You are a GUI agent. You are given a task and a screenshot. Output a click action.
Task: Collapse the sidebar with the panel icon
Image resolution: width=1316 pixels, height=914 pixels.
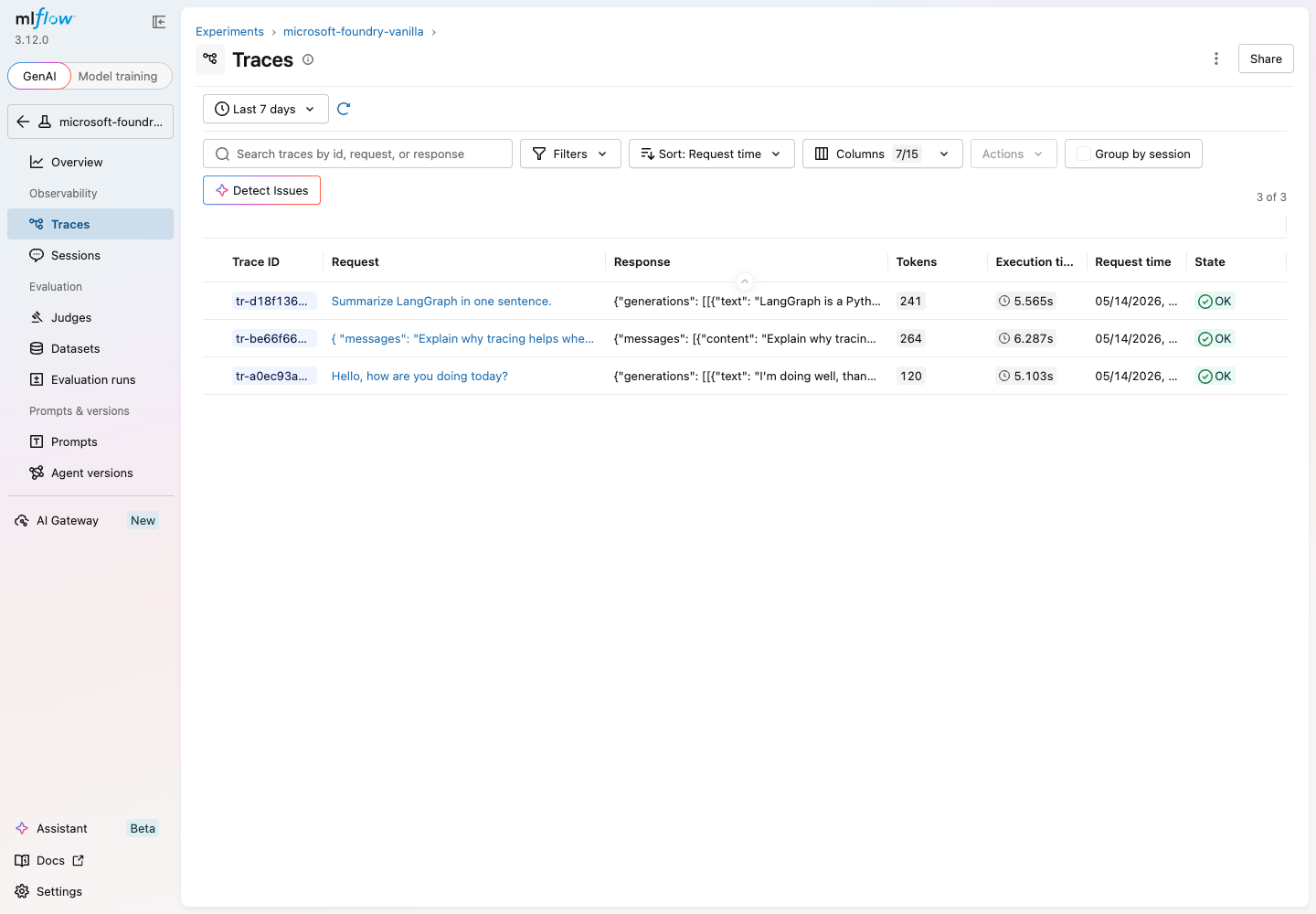(x=159, y=22)
